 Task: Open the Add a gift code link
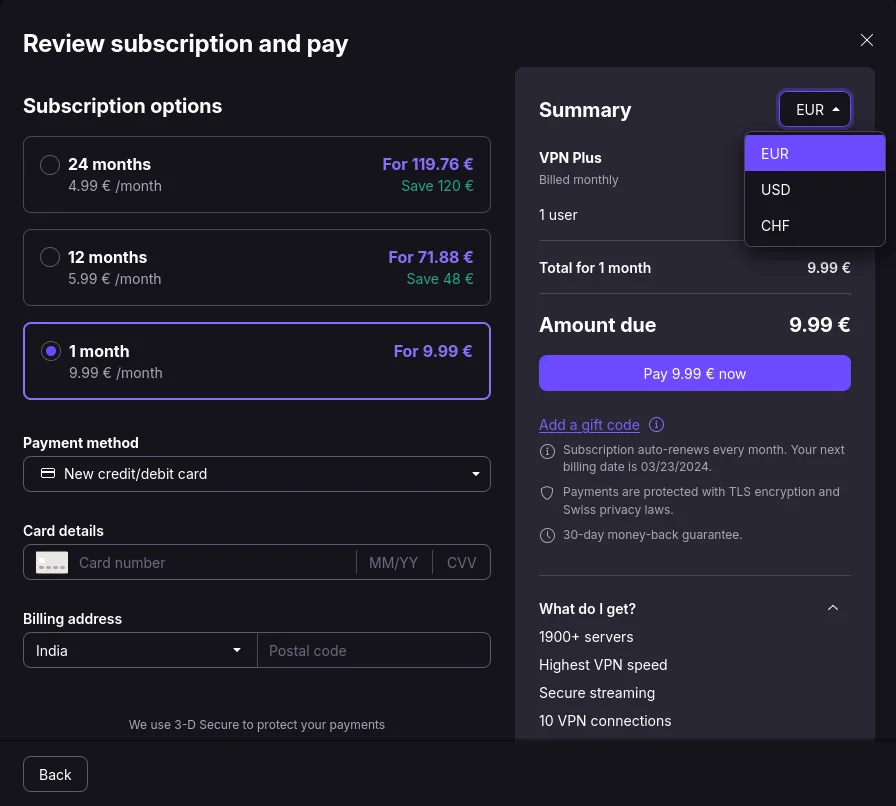(x=589, y=425)
